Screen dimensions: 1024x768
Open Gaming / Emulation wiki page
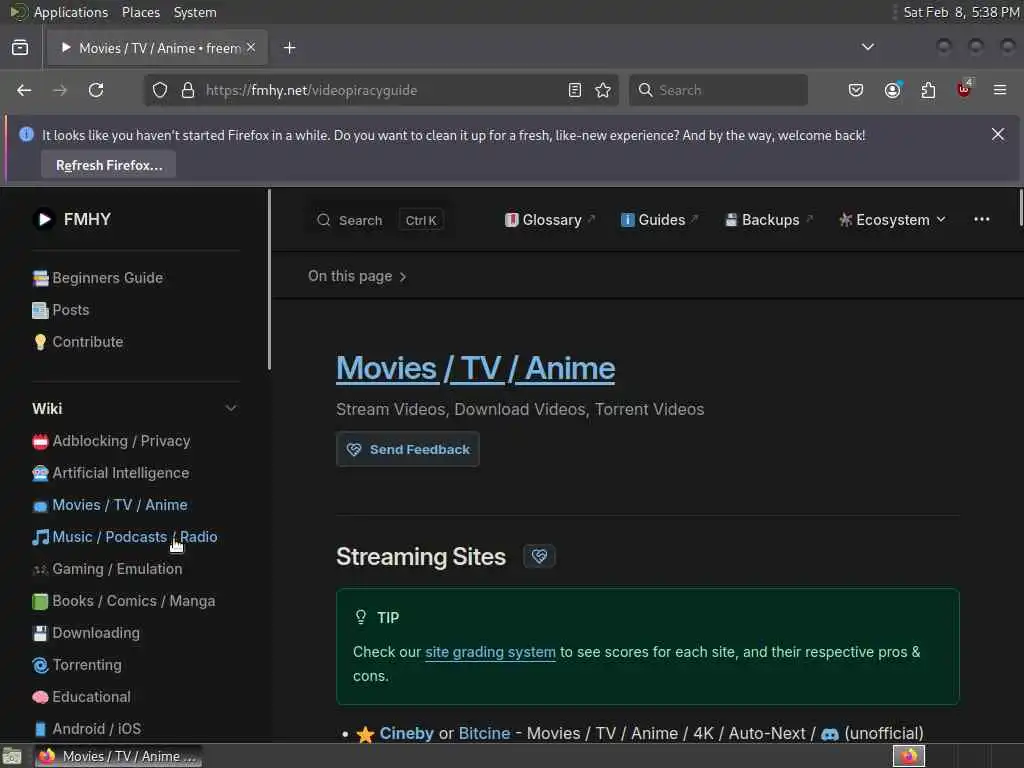point(108,569)
